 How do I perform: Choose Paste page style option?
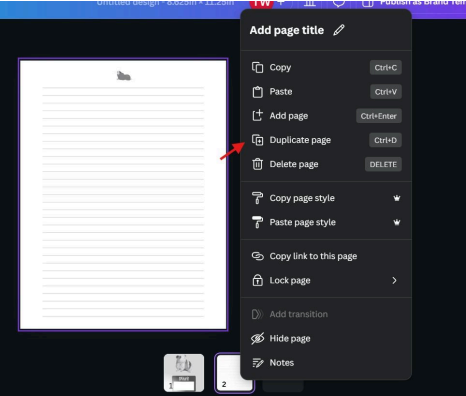[326, 222]
